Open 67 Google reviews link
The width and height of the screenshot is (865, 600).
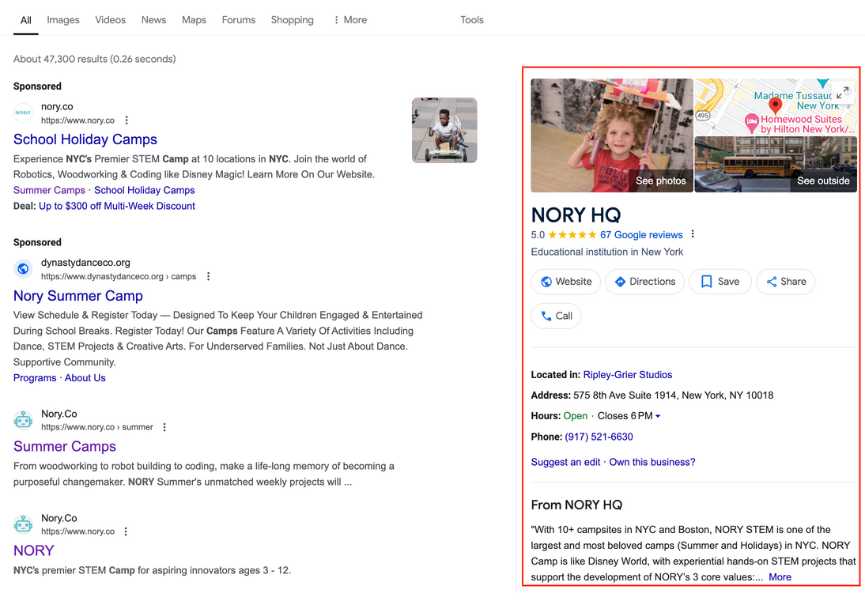(642, 235)
